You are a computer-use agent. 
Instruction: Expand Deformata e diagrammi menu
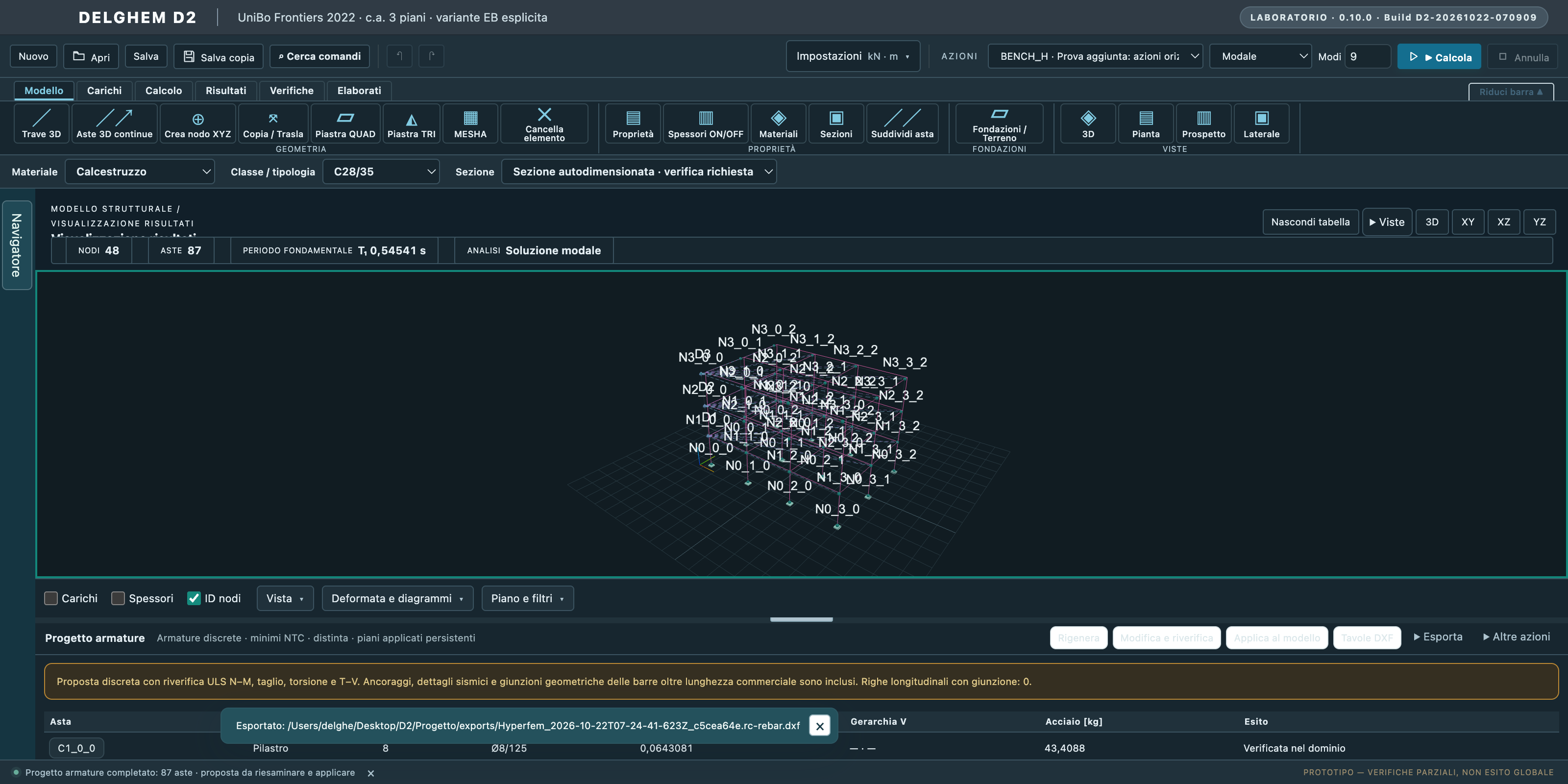[397, 598]
